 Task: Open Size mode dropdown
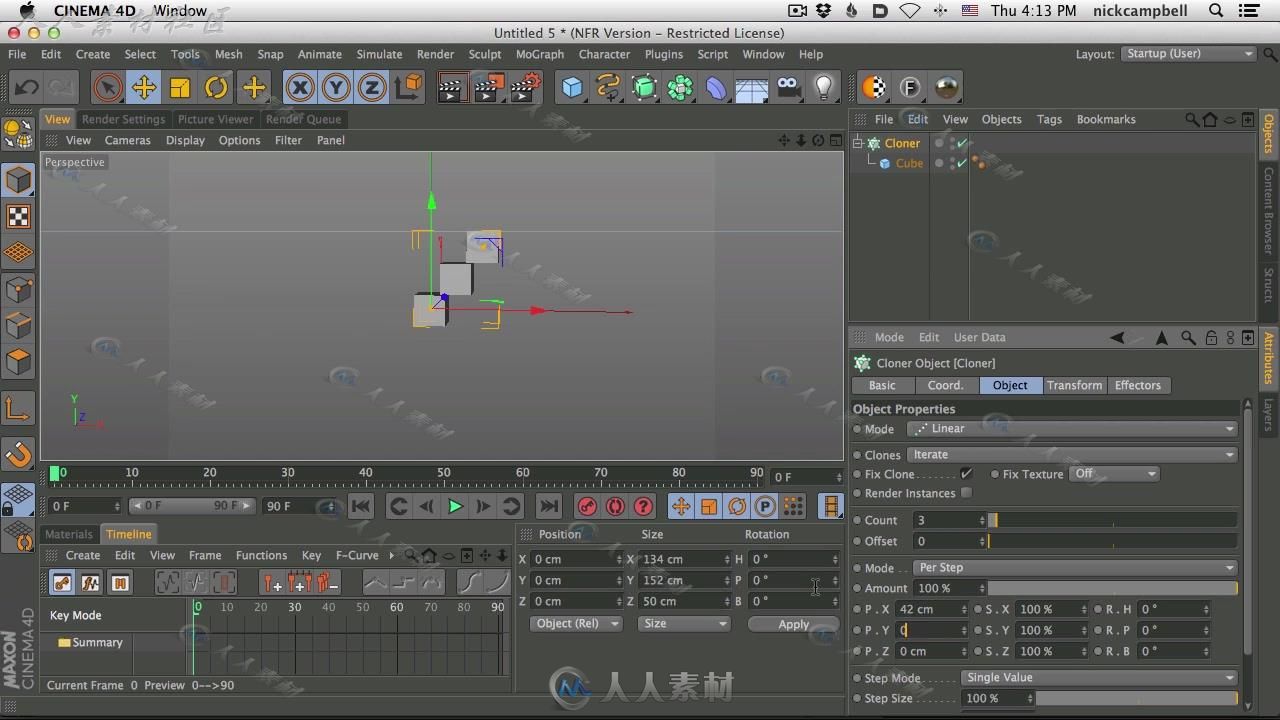tap(684, 623)
